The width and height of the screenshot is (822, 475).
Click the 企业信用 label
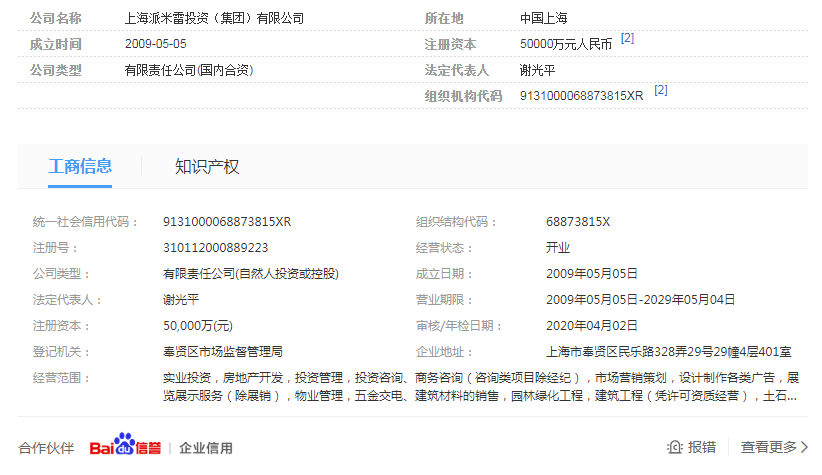click(x=206, y=448)
